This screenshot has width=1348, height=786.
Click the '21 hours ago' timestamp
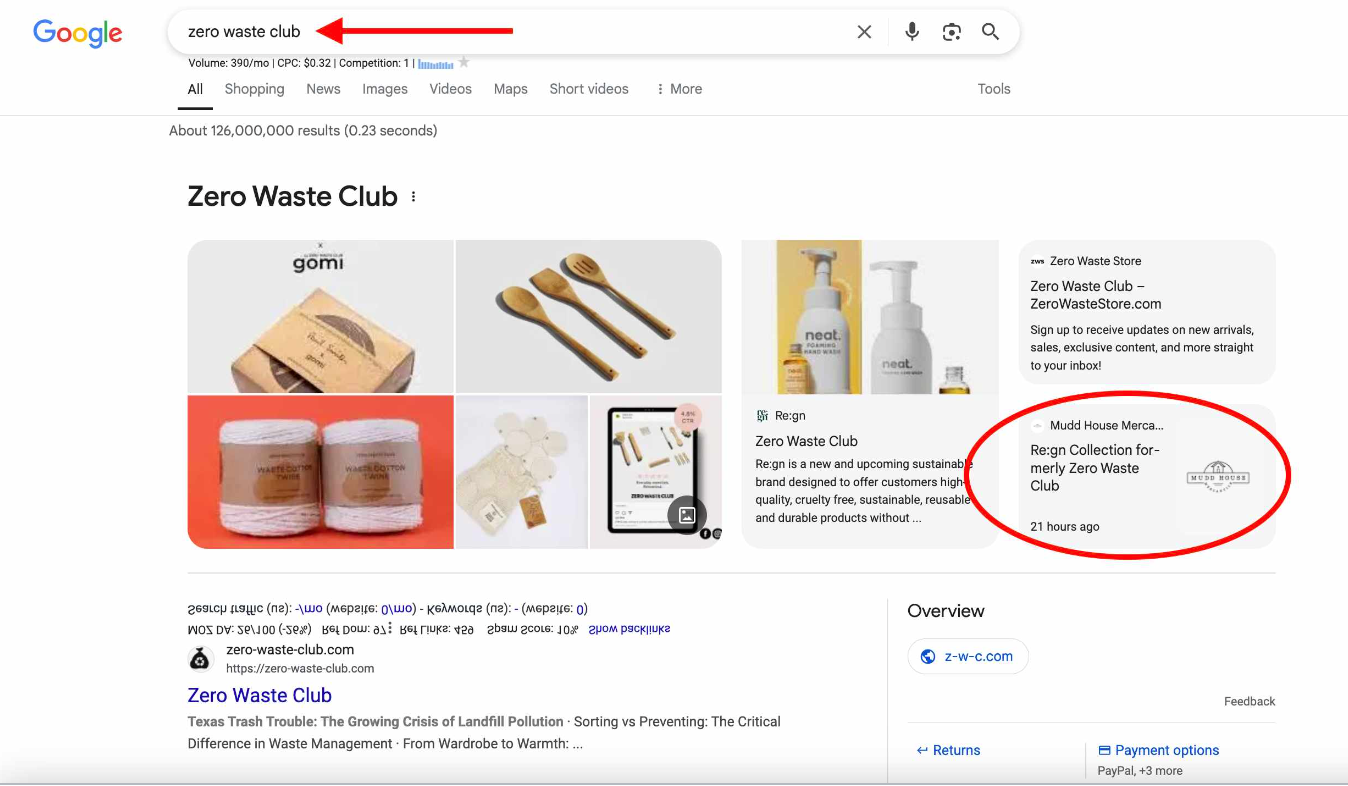point(1065,527)
